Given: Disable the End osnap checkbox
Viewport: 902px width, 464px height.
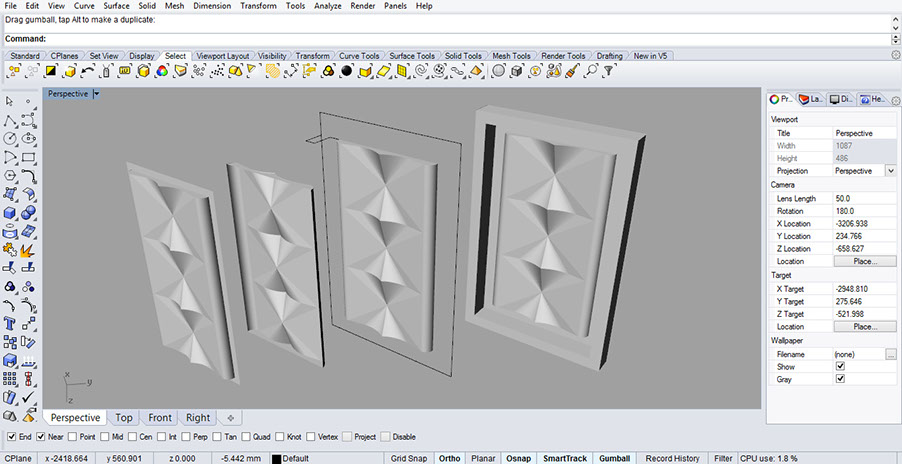Looking at the screenshot, I should point(11,437).
